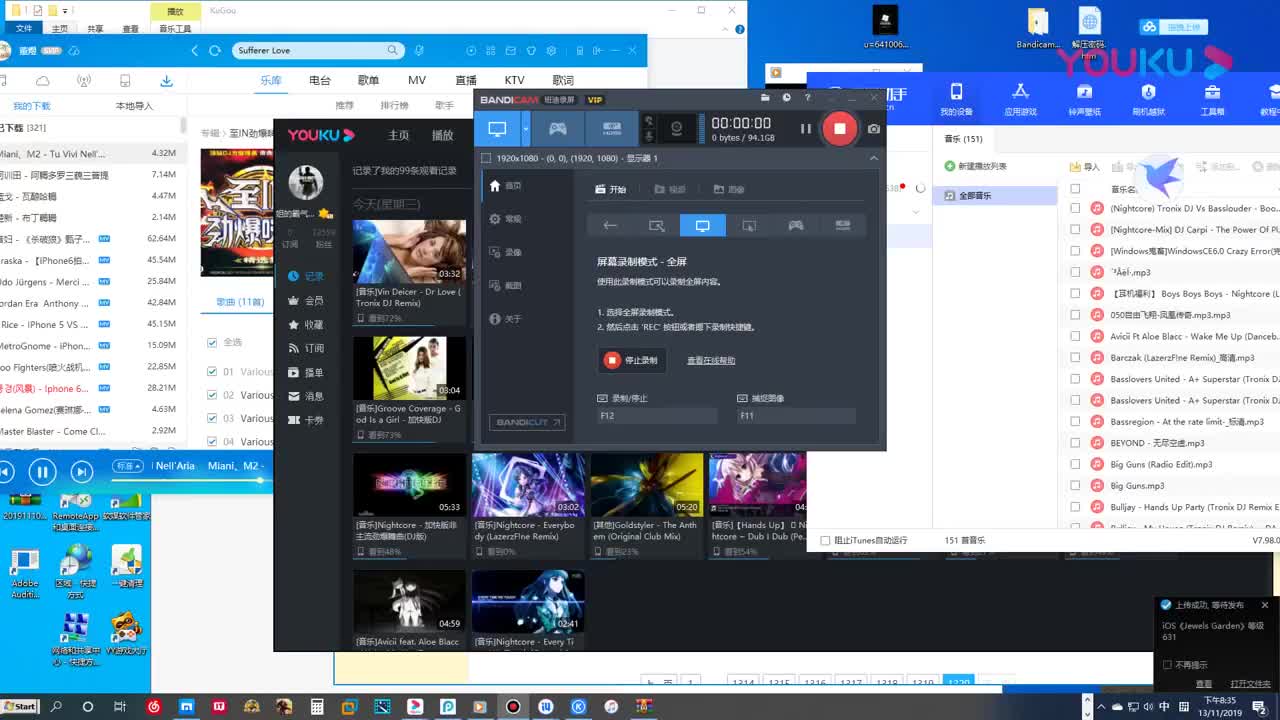This screenshot has height=720, width=1280.
Task: Check the BEYOND song checkbox
Action: click(x=1075, y=443)
